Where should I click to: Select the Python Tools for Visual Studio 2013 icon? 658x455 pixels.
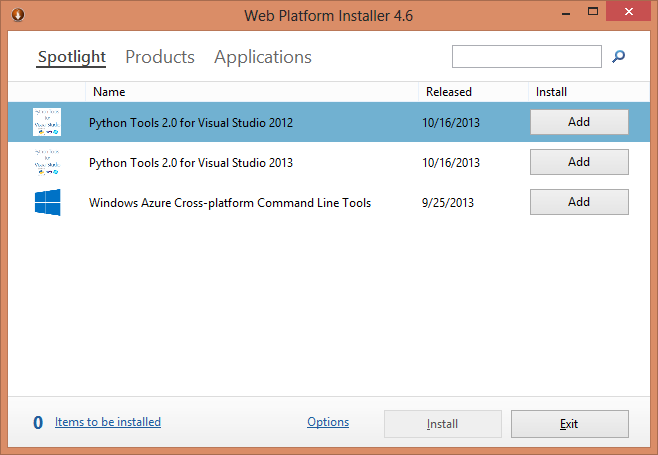[47, 162]
